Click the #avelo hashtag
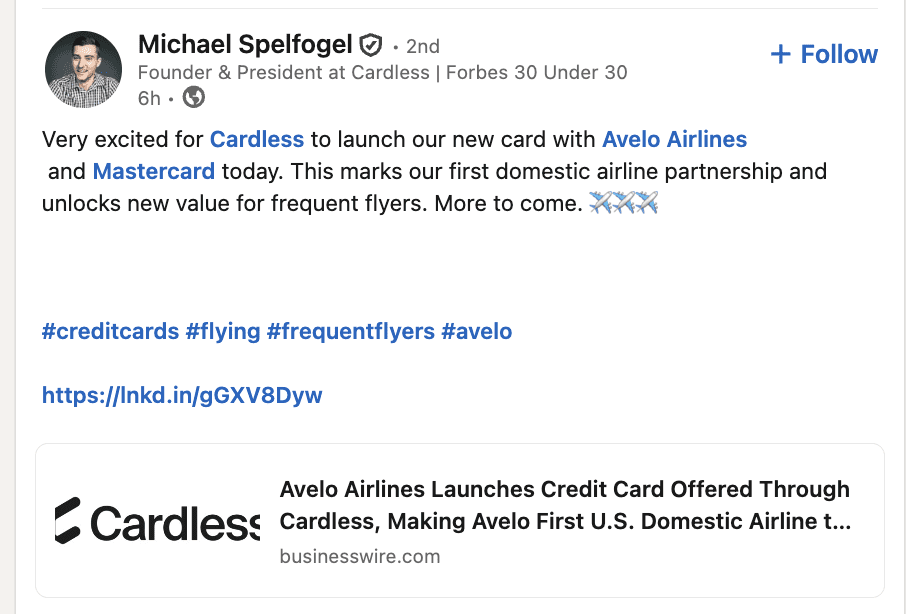906x614 pixels. [x=478, y=331]
